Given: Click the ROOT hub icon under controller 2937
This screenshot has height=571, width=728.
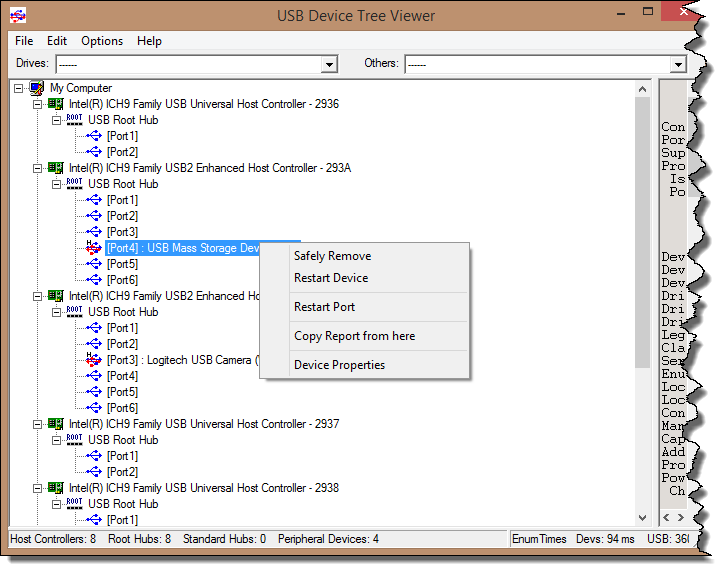Looking at the screenshot, I should point(74,440).
